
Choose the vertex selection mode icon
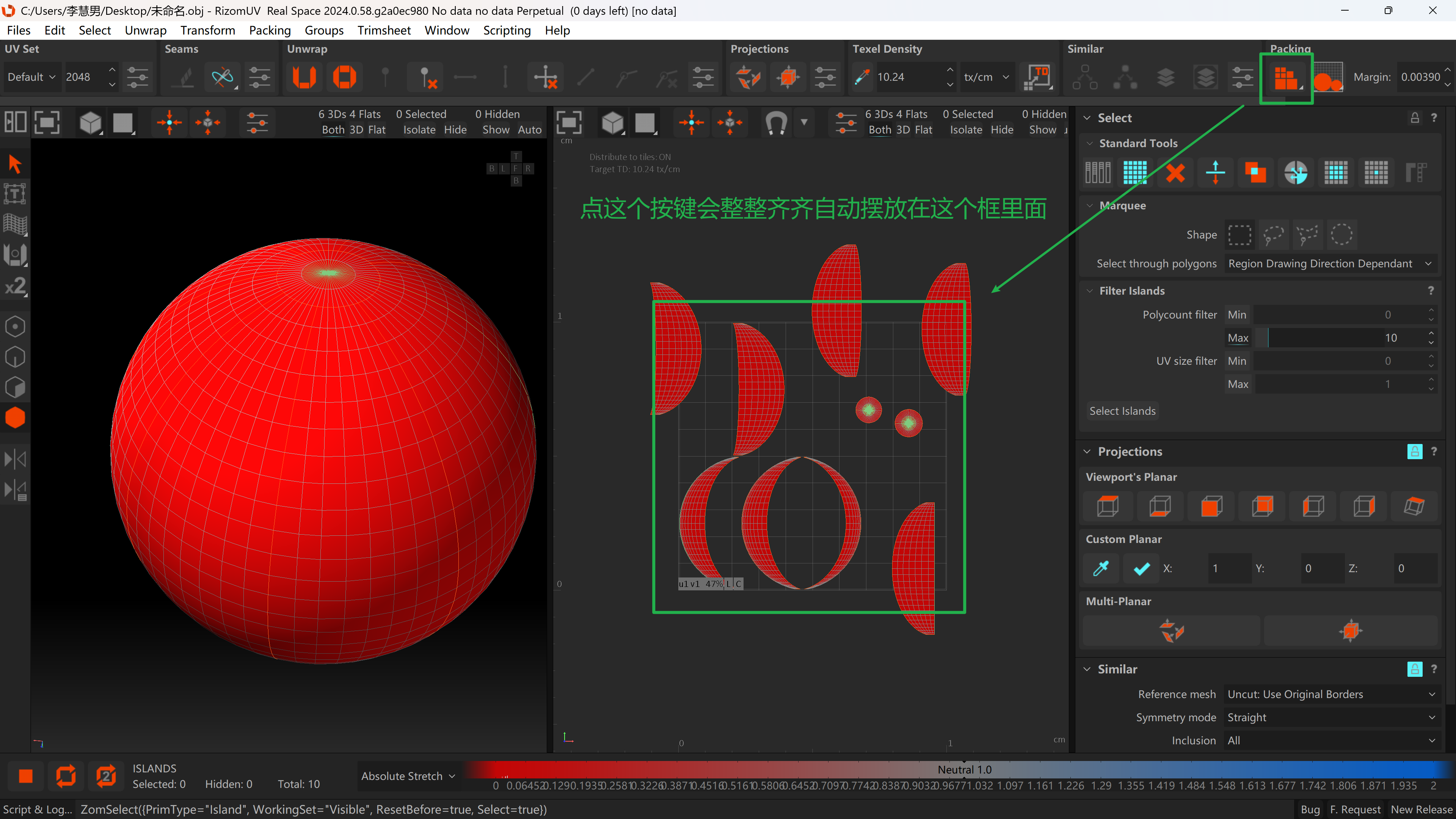click(x=15, y=327)
